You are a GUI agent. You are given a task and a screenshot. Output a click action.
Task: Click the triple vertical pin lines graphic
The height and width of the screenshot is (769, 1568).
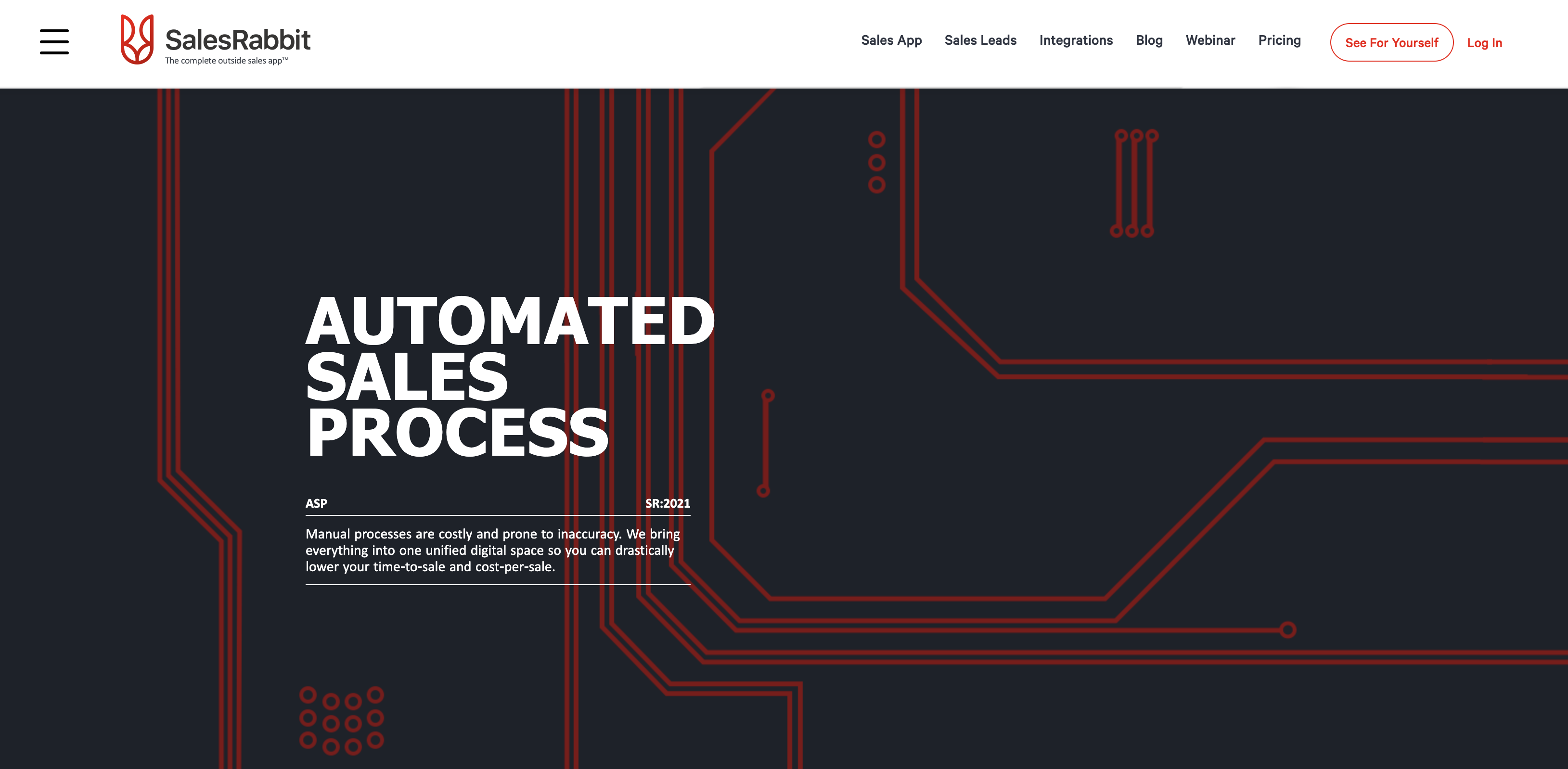click(1134, 183)
